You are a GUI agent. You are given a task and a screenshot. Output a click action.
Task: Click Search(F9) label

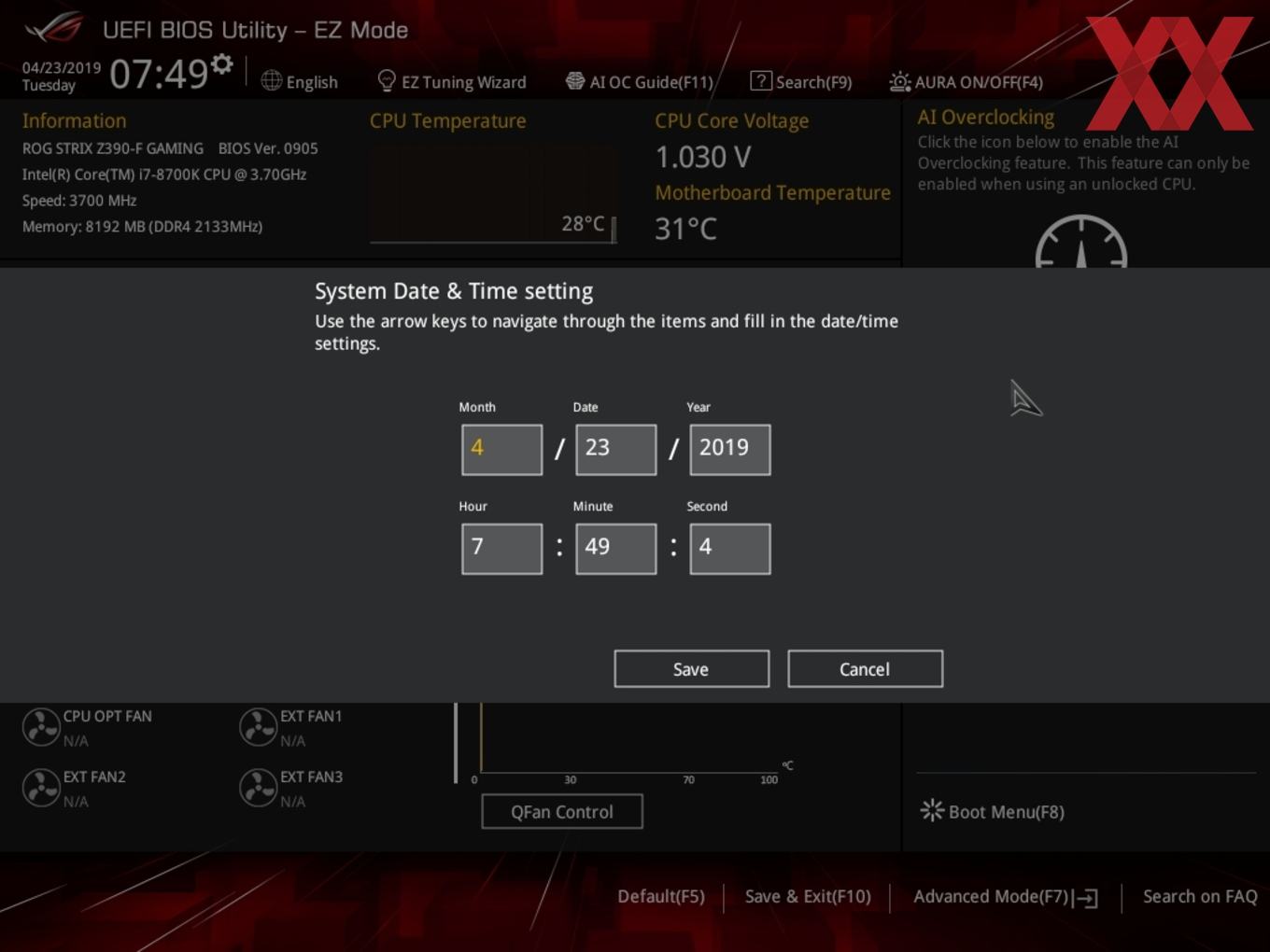(x=814, y=82)
